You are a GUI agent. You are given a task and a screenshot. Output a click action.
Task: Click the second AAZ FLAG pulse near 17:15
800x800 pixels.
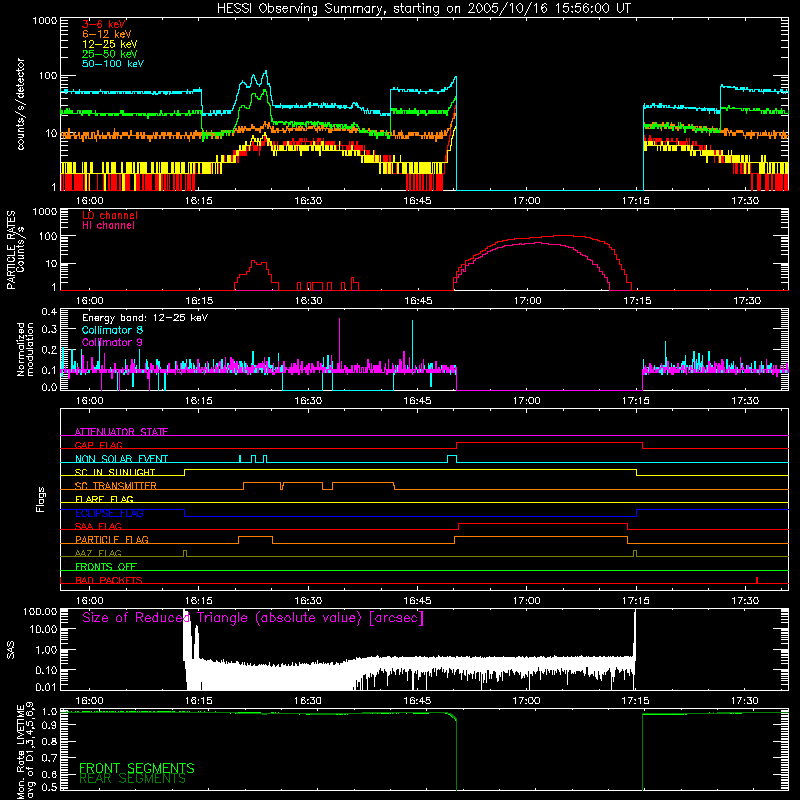(x=635, y=554)
